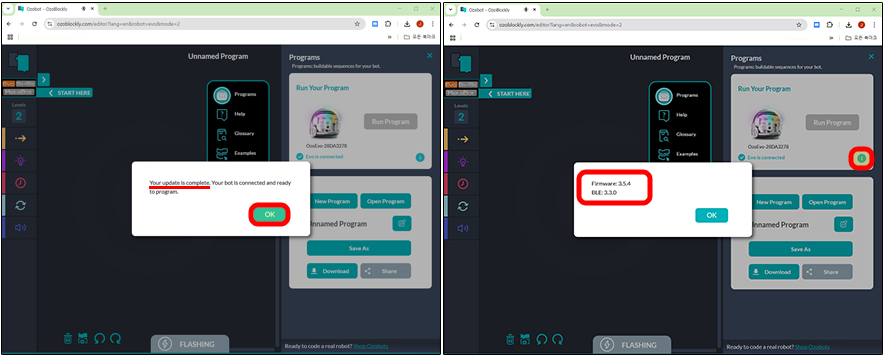Screen dimensions: 885x362
Task: Click the undo arrow in left window
Action: click(100, 338)
